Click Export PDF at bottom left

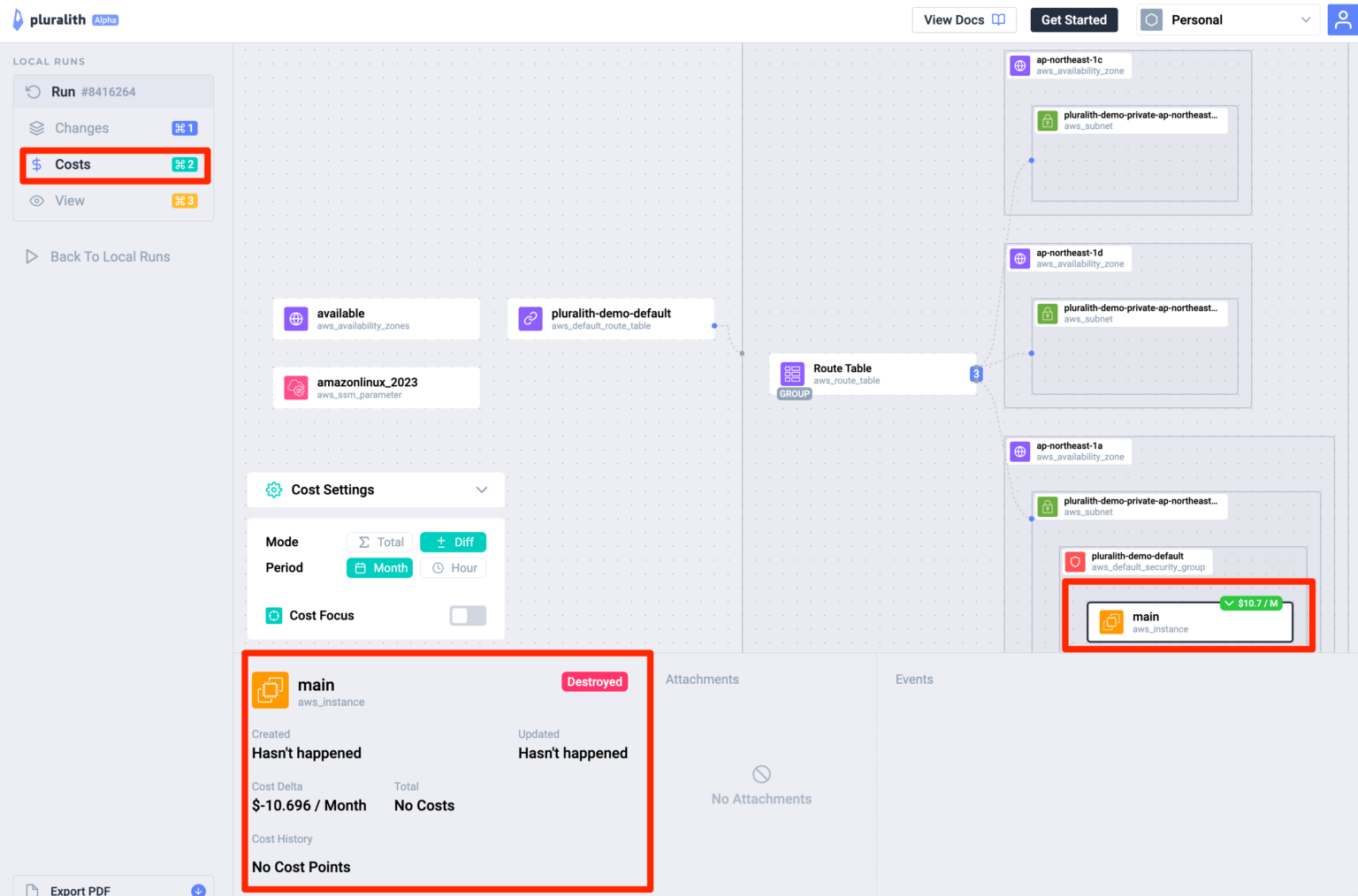[x=80, y=889]
